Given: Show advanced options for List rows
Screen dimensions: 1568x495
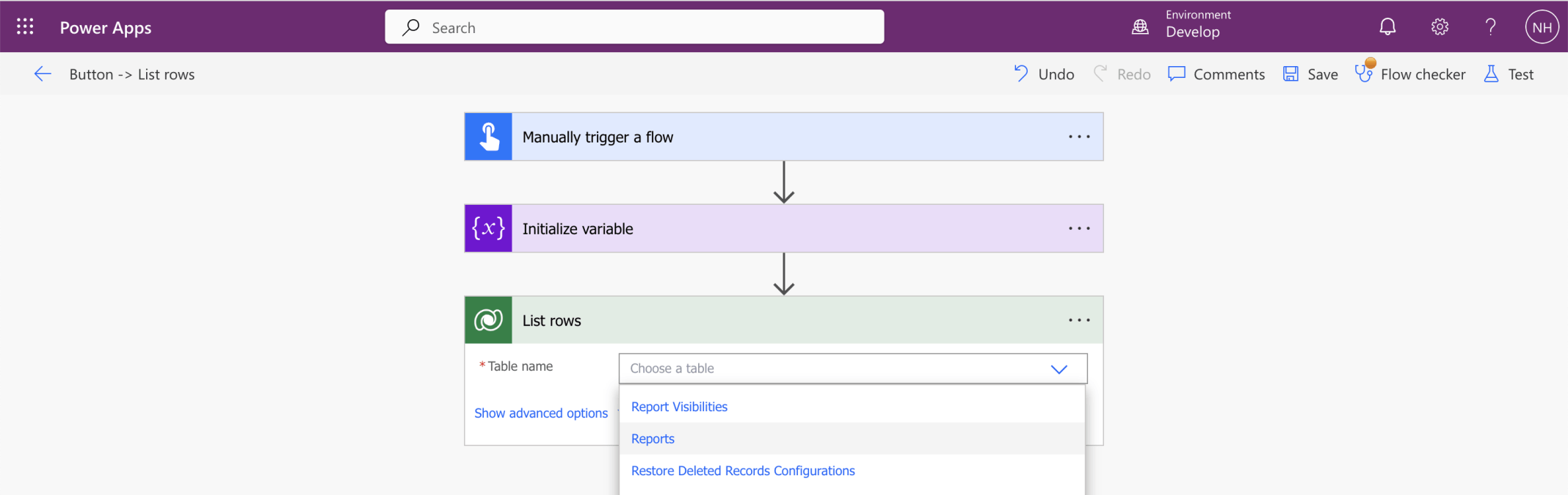Looking at the screenshot, I should click(541, 413).
